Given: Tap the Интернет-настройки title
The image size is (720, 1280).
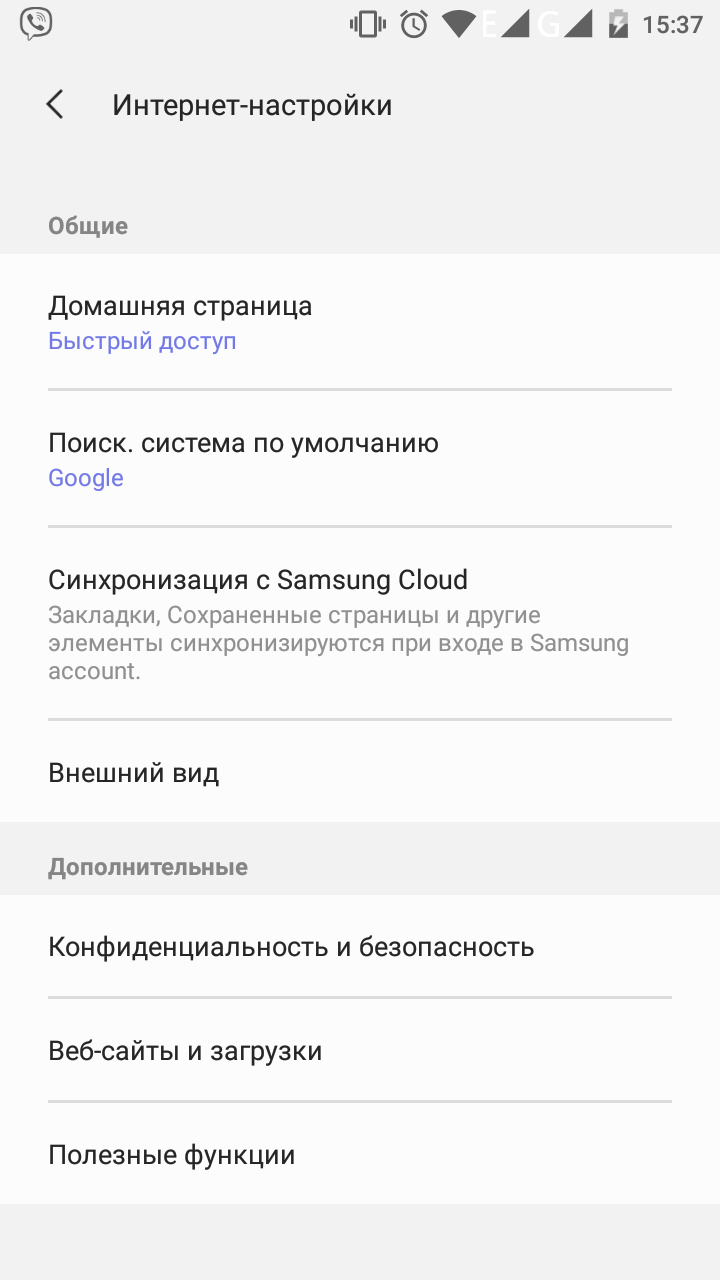Looking at the screenshot, I should (x=252, y=105).
